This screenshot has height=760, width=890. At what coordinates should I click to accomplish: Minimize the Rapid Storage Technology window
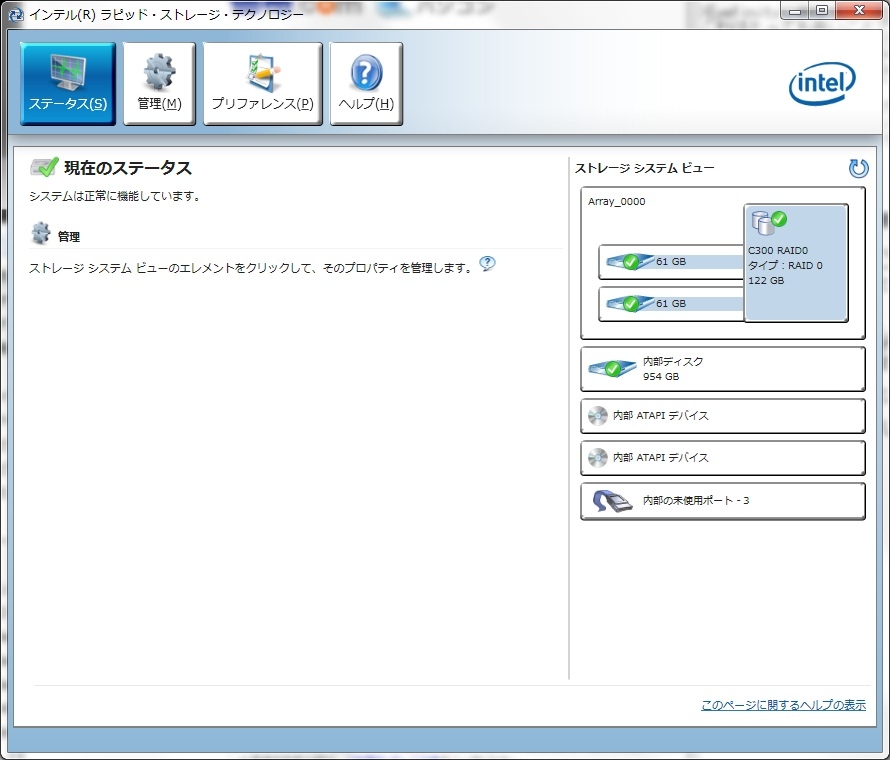point(795,11)
